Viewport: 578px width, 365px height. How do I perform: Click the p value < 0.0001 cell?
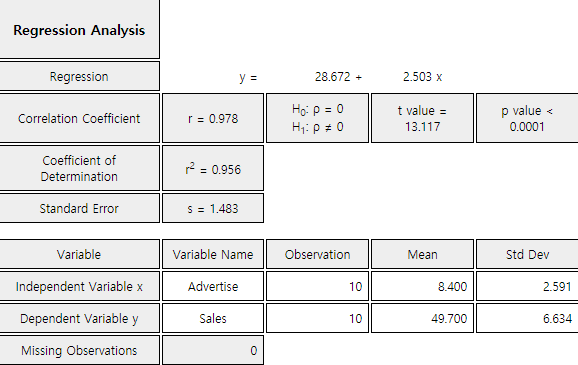pyautogui.click(x=527, y=118)
